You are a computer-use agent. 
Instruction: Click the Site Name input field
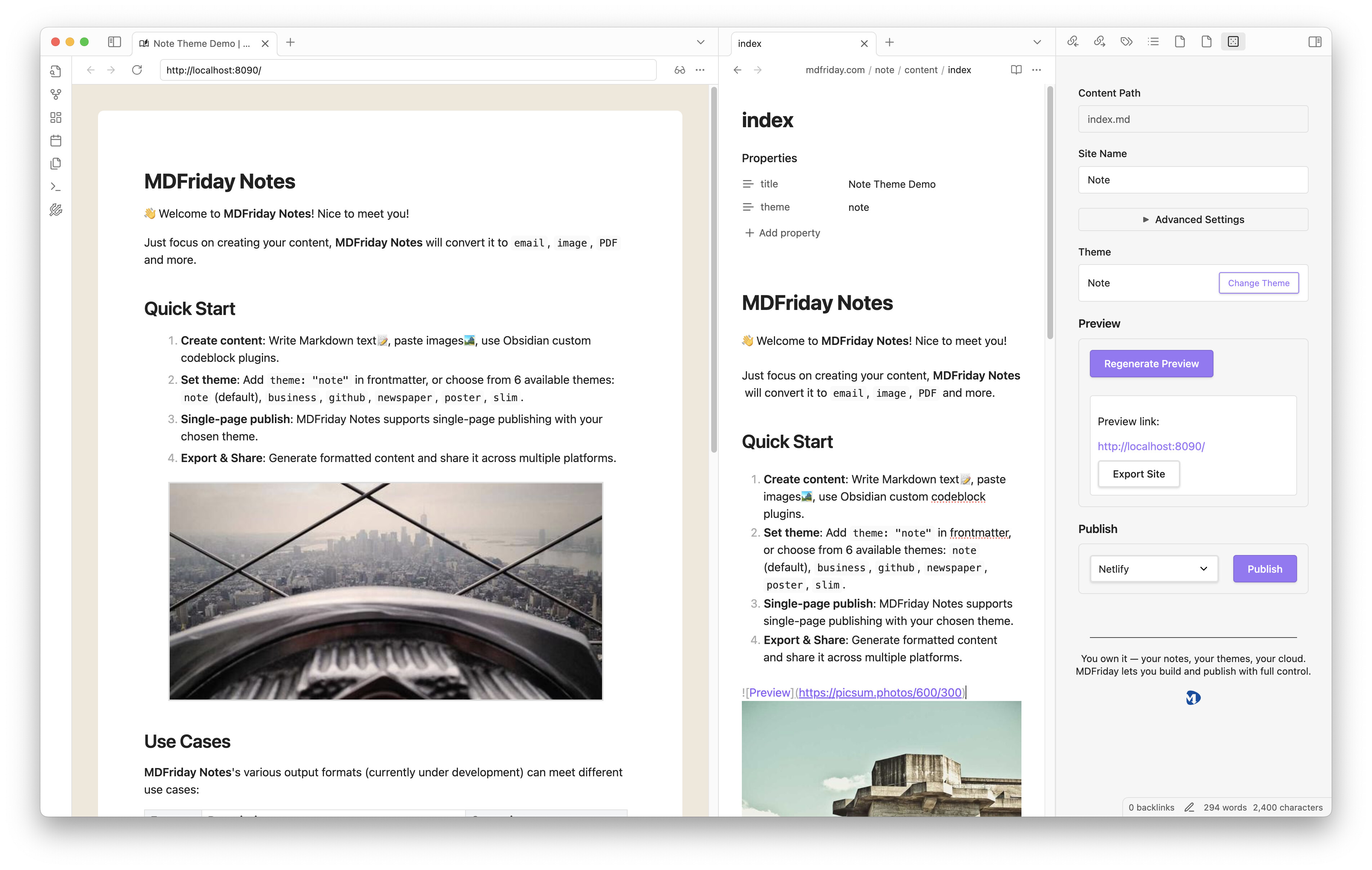coord(1193,179)
